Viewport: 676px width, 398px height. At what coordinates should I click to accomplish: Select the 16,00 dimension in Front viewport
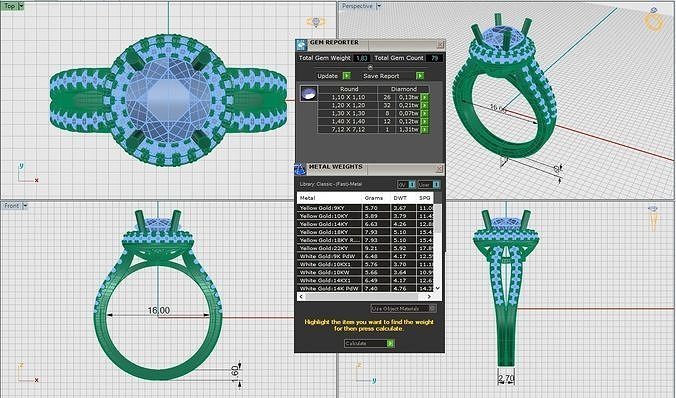tap(159, 310)
